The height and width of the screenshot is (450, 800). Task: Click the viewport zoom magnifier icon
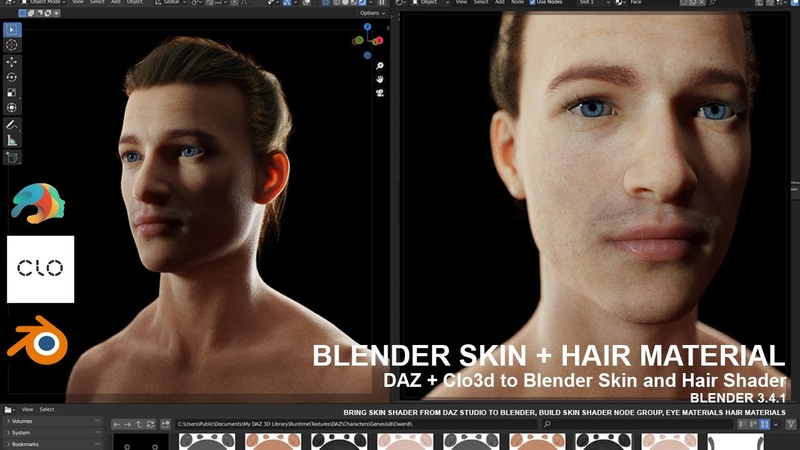point(380,66)
